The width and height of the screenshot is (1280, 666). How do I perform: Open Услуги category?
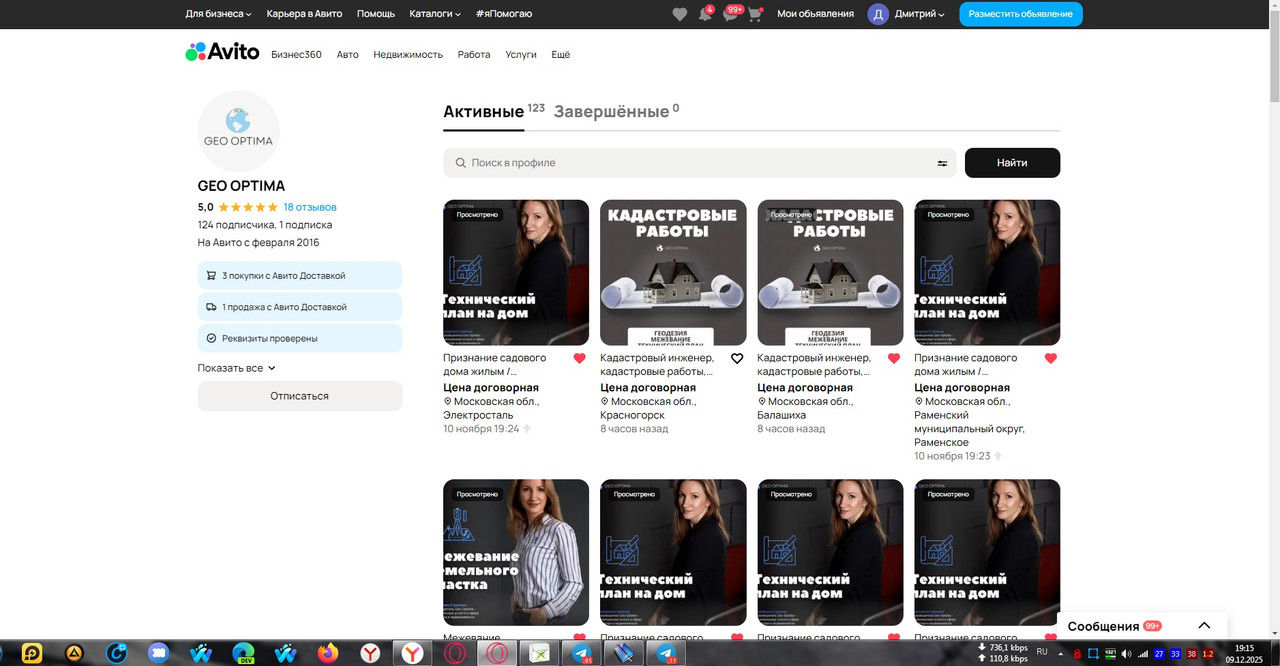click(521, 54)
